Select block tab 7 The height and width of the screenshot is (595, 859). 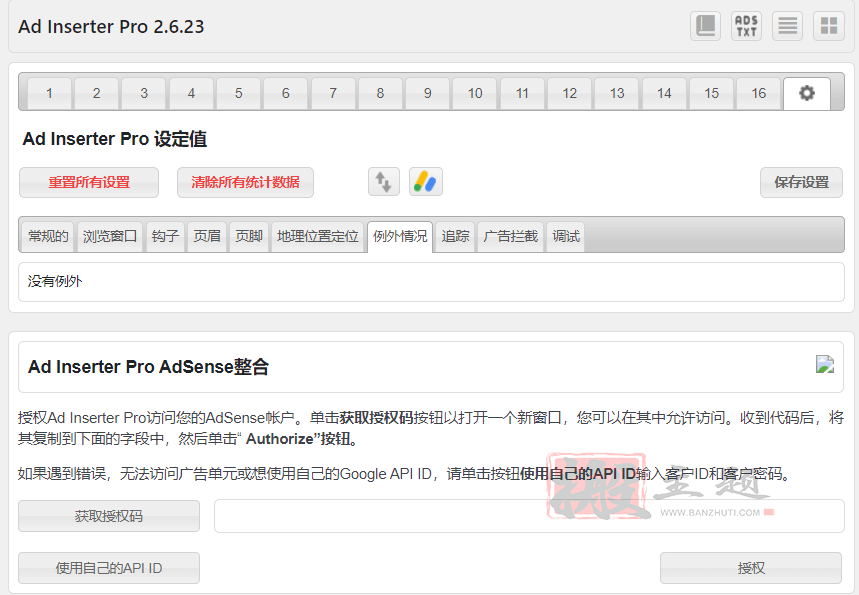[333, 94]
